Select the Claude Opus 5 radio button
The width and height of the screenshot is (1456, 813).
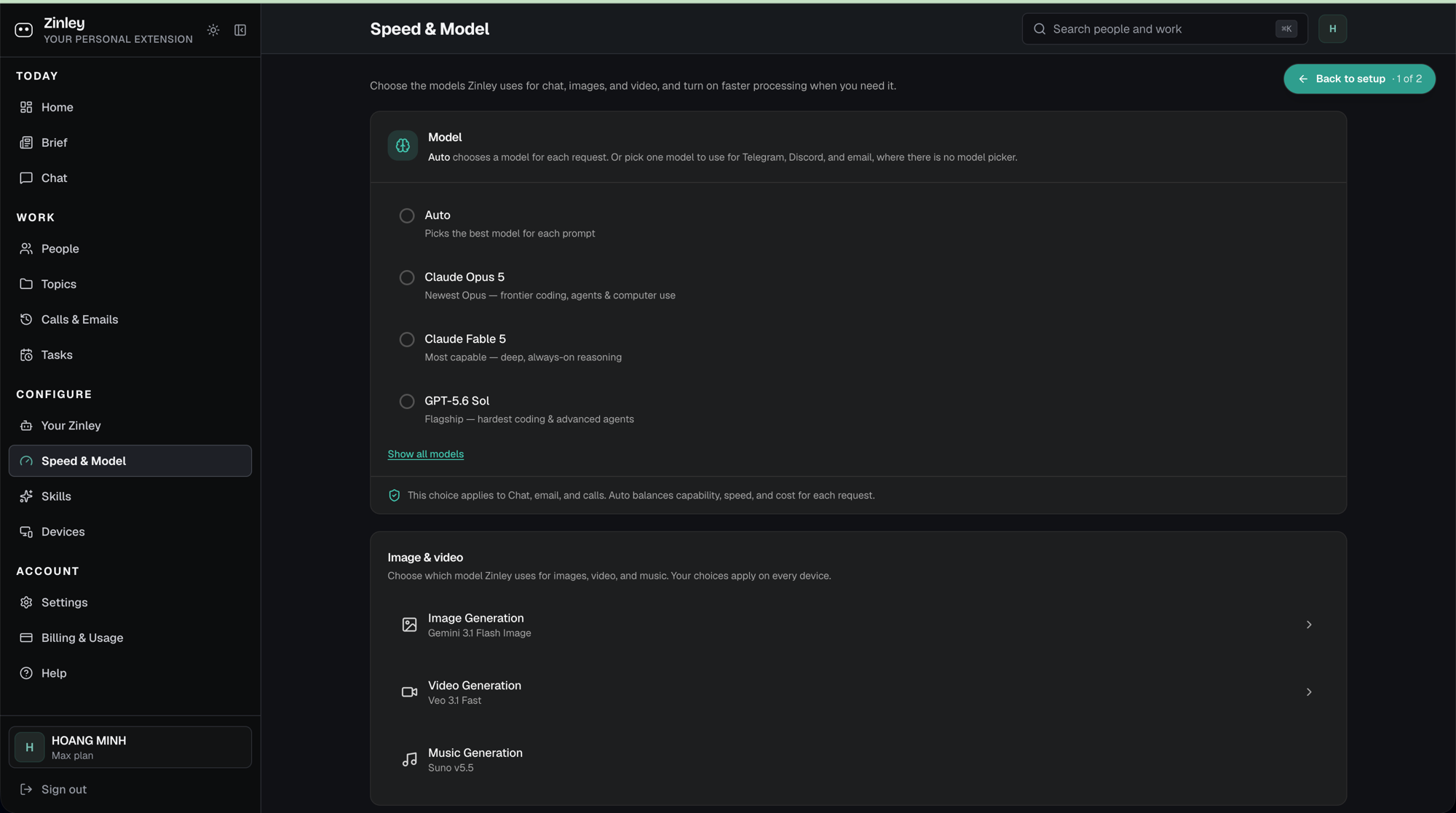coord(407,277)
